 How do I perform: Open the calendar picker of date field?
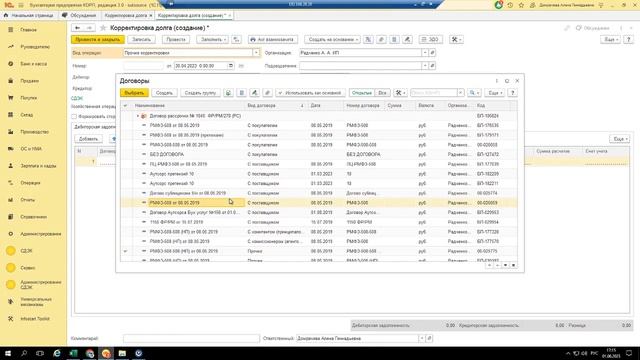click(231, 66)
